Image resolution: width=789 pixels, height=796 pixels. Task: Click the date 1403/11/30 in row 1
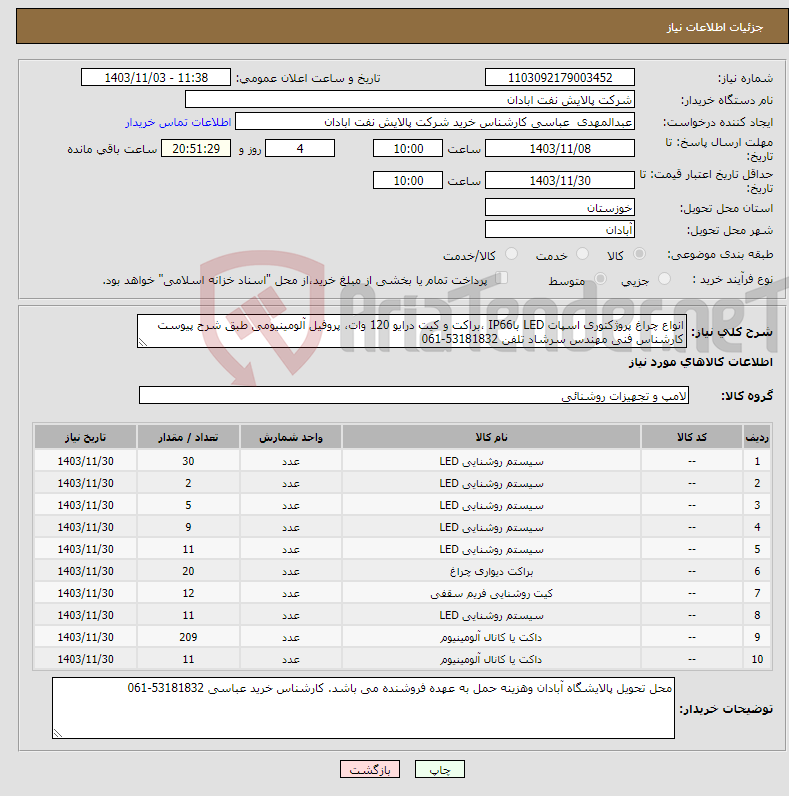(x=85, y=461)
